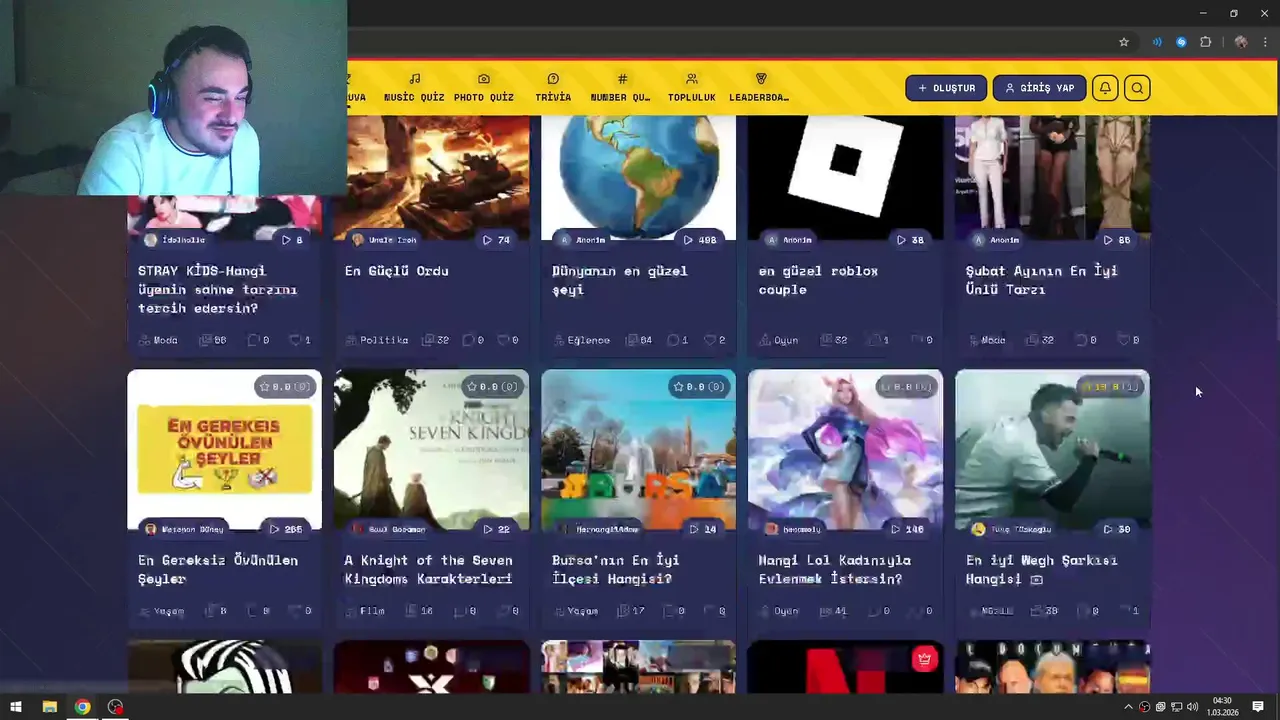This screenshot has height=720, width=1280.
Task: Open the browser extensions puzzle icon
Action: pyautogui.click(x=1205, y=42)
